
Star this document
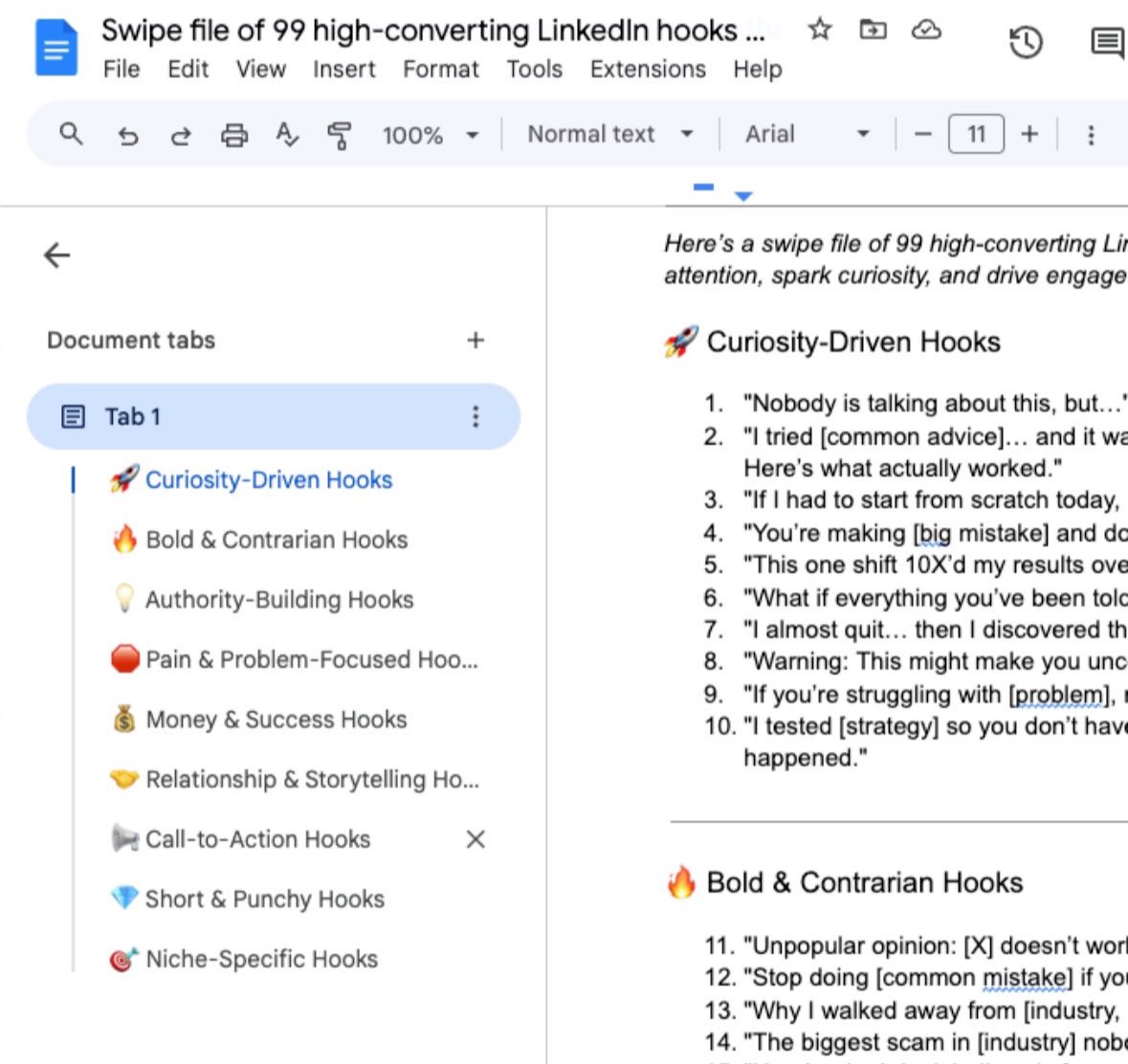tap(819, 31)
